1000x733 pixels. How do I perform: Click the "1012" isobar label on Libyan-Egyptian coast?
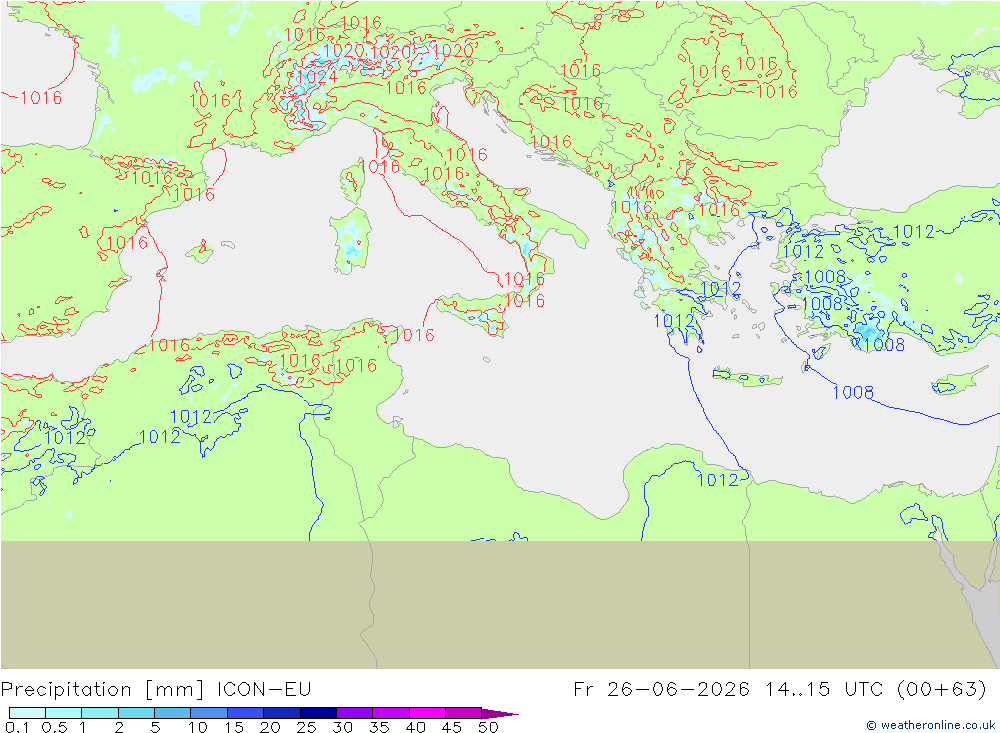(x=717, y=479)
